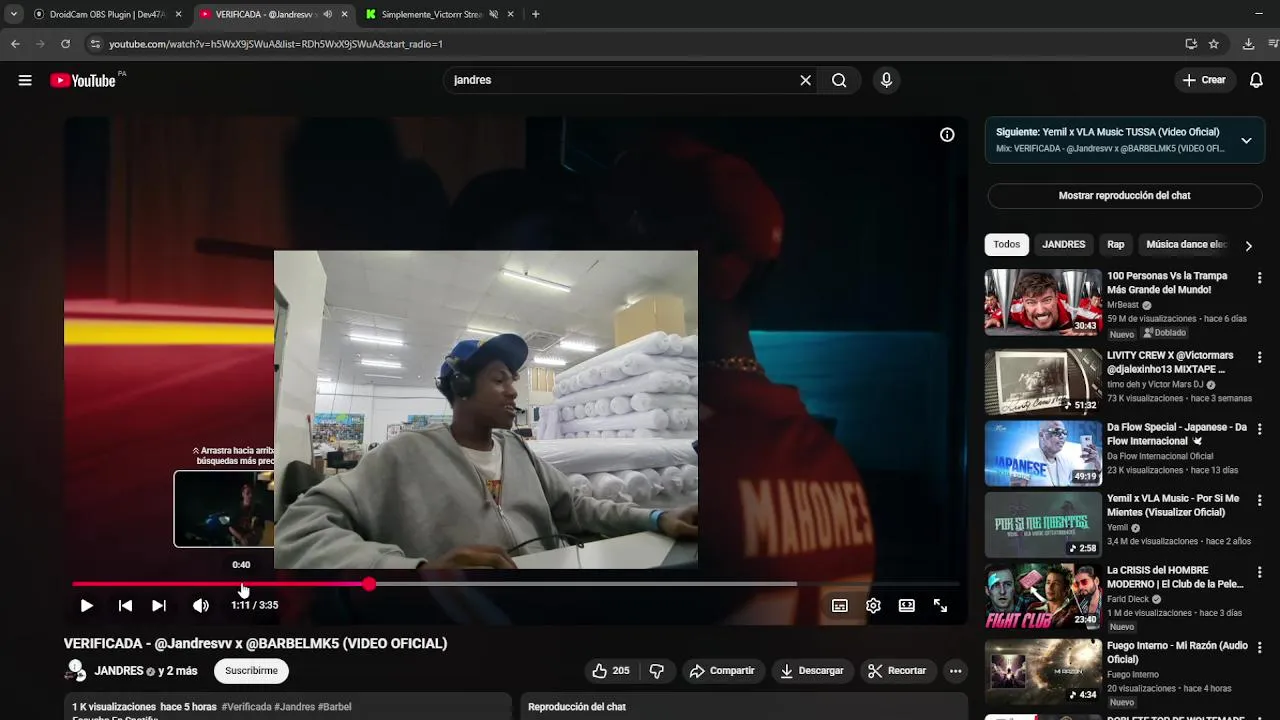Screen dimensions: 1280x720
Task: Select the Rap filter chip
Action: pos(1116,245)
